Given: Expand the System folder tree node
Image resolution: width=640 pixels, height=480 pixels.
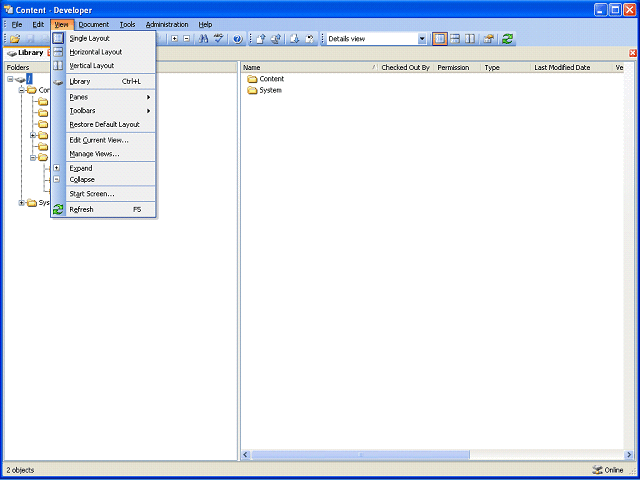Looking at the screenshot, I should (22, 203).
